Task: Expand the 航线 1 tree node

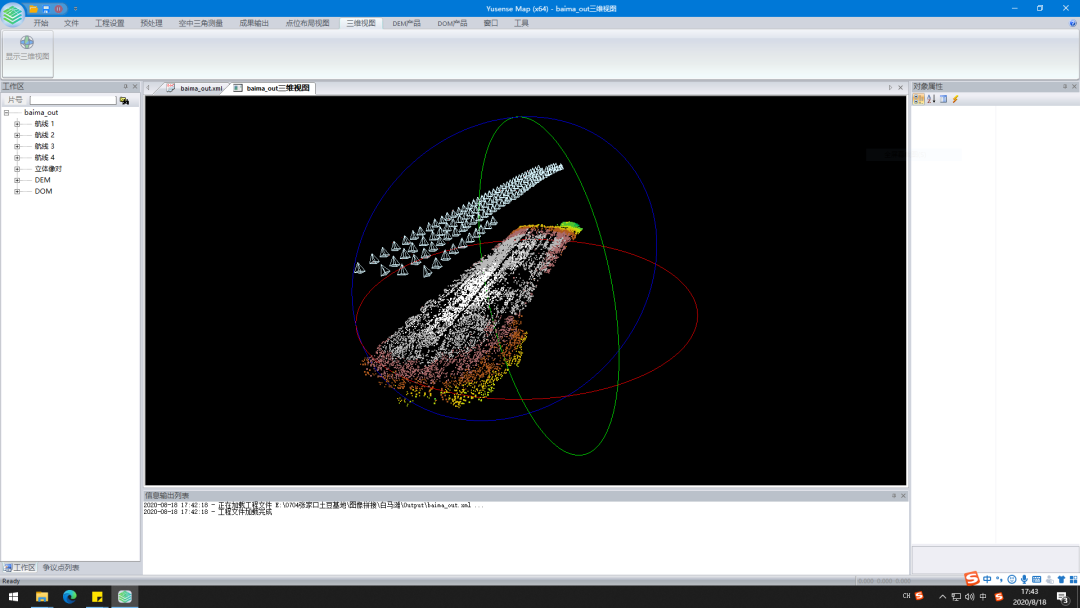Action: click(17, 124)
